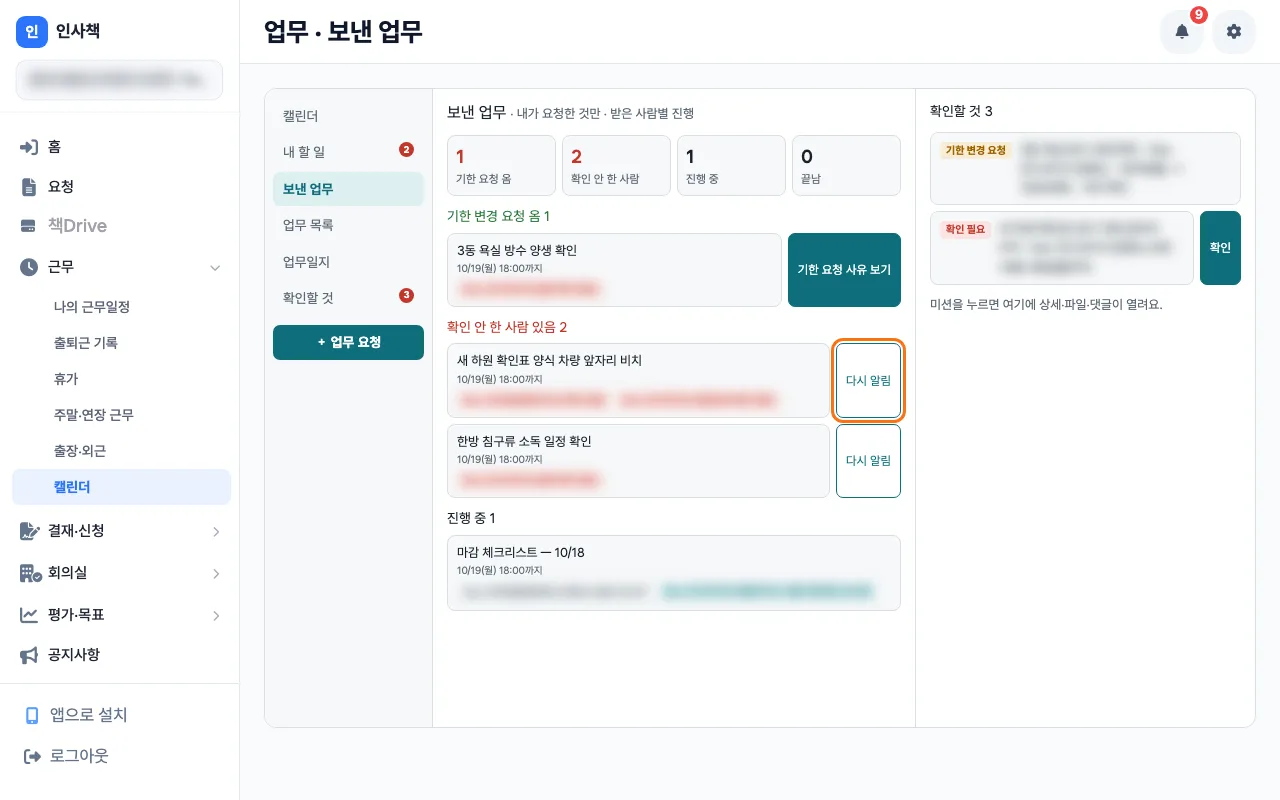Open the 캘린더 tab in task panel
The width and height of the screenshot is (1280, 800).
pos(348,116)
